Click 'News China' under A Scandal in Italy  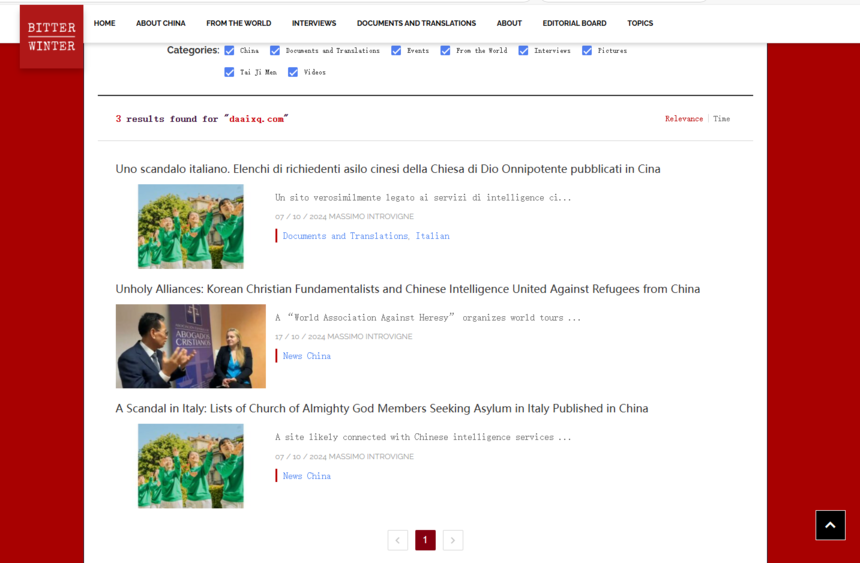307,476
